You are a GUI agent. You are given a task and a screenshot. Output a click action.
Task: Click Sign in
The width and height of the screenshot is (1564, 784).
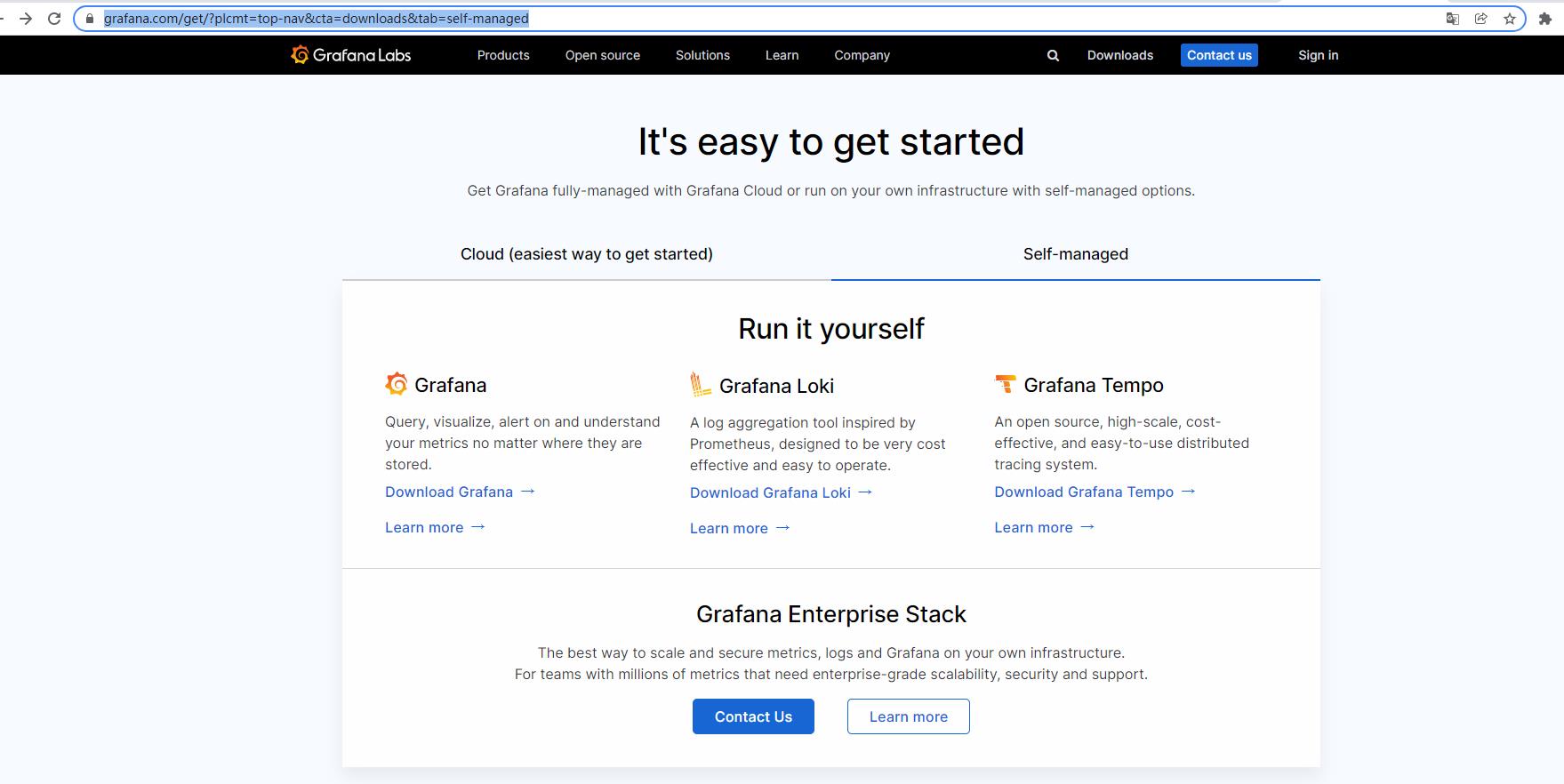pyautogui.click(x=1318, y=55)
